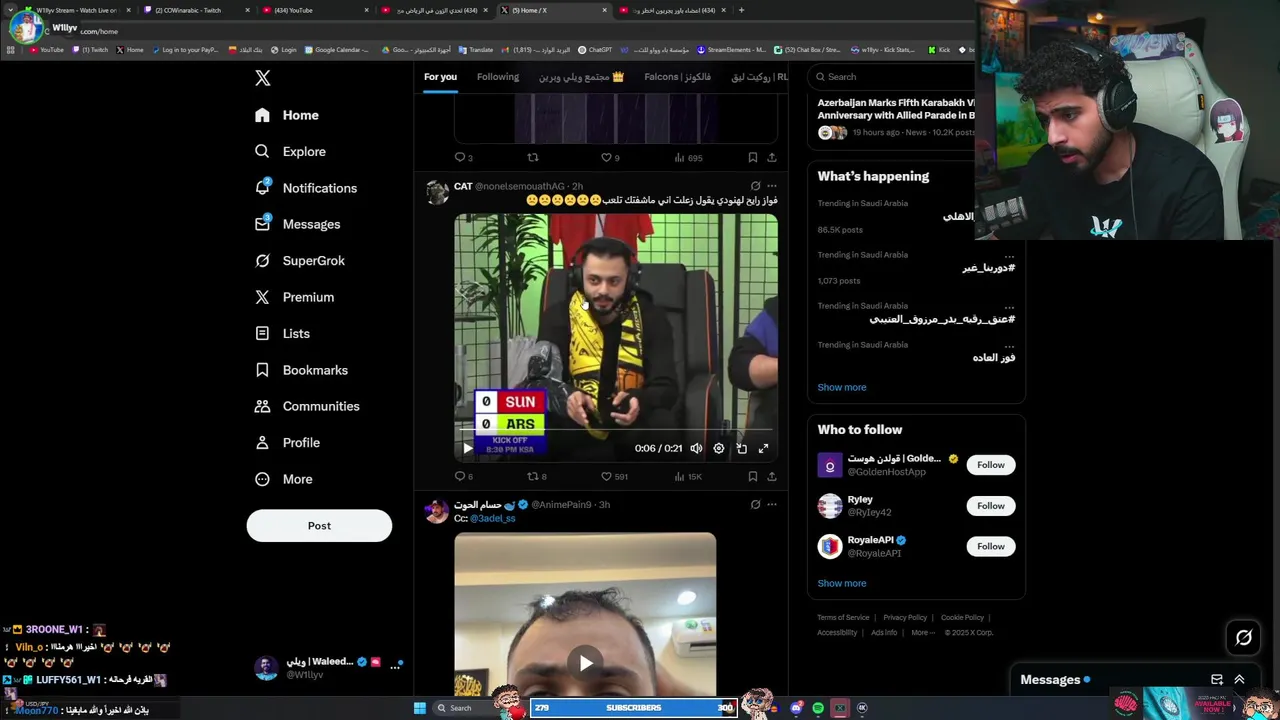
Task: Expand the Messages drawer
Action: coord(1239,679)
